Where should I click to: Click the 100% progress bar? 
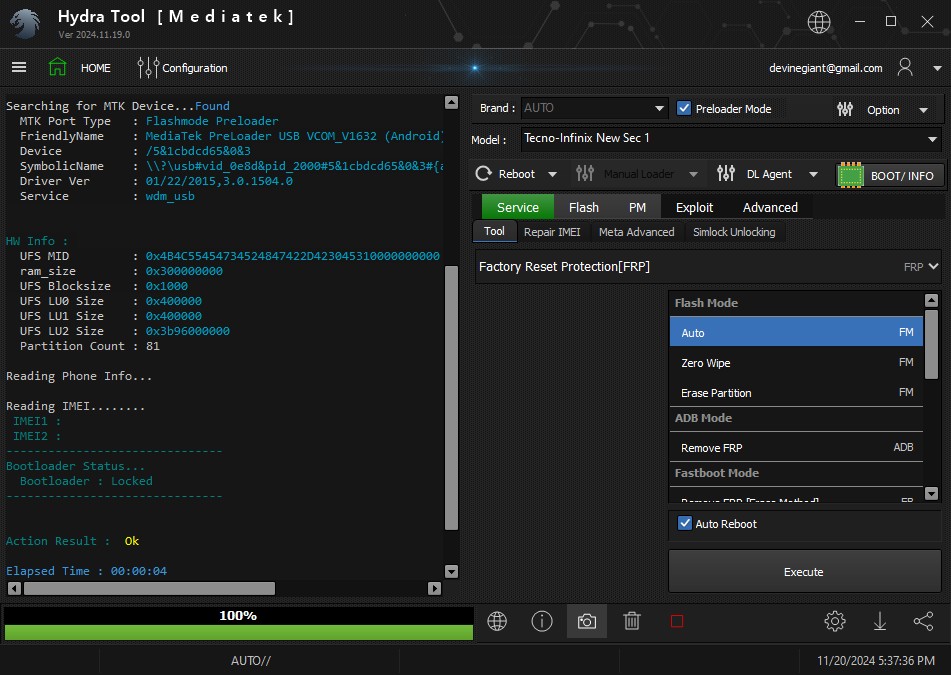tap(238, 623)
